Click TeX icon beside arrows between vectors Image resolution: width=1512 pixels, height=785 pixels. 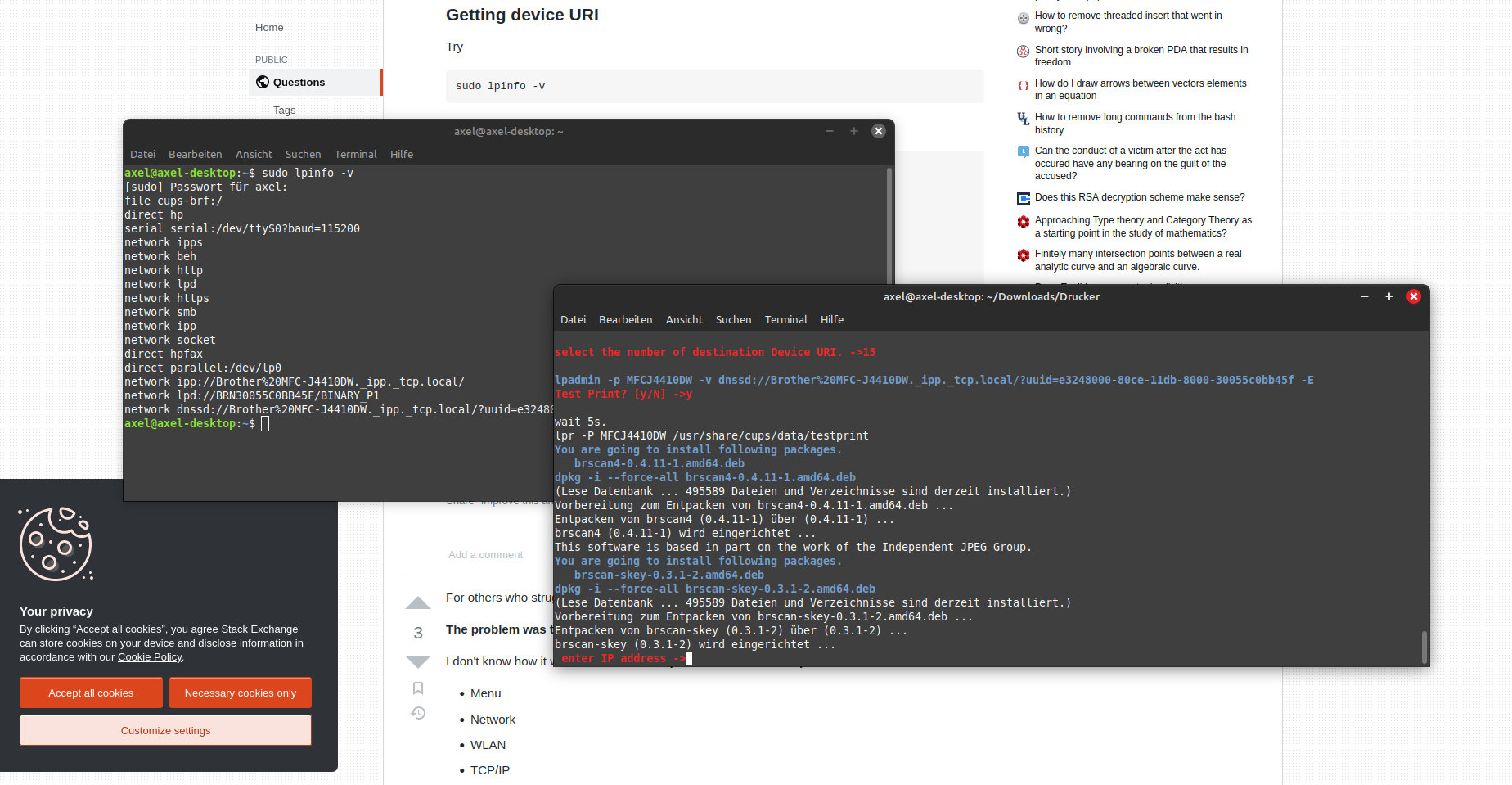coord(1023,85)
